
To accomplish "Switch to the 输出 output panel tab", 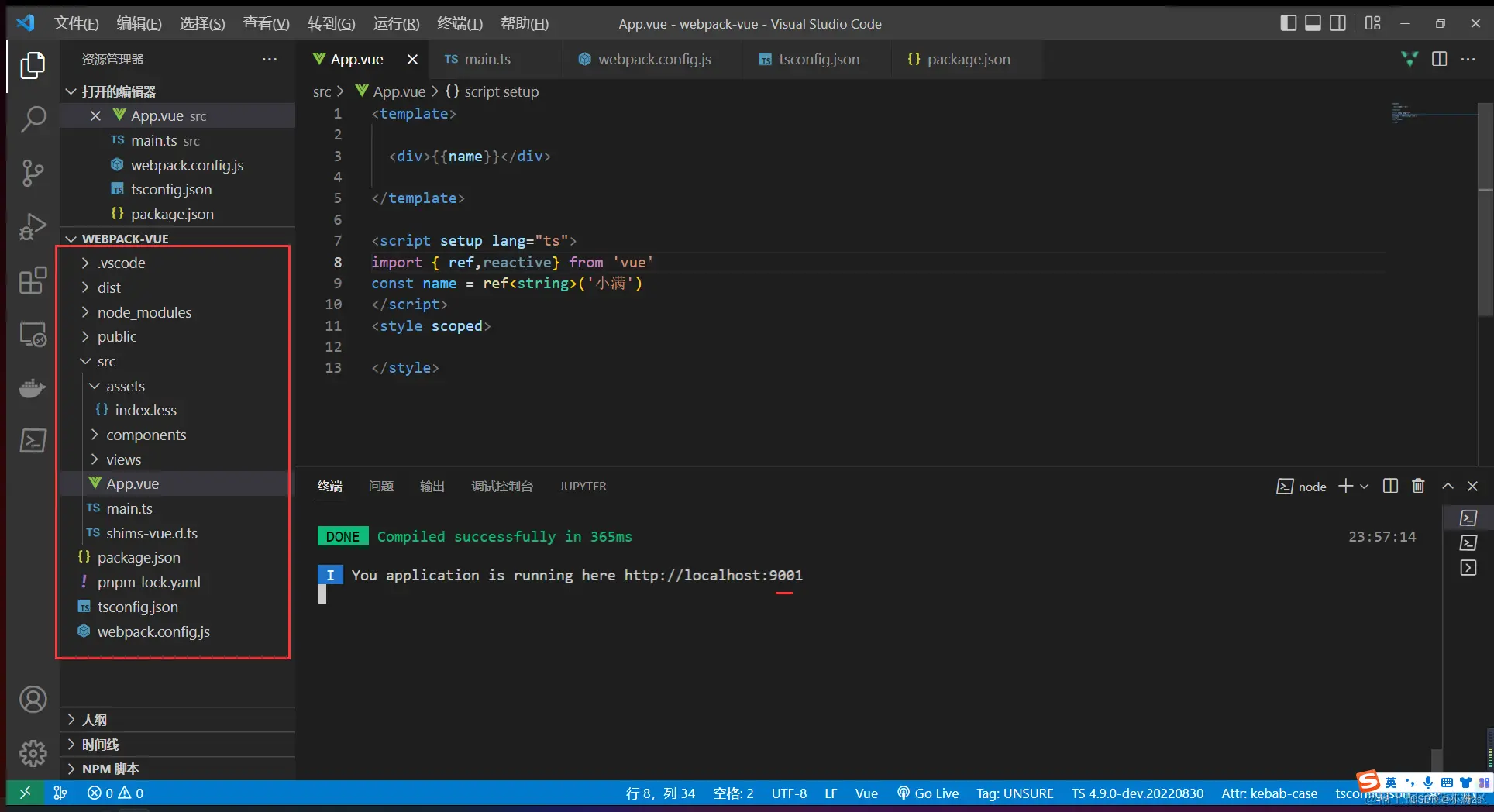I will (432, 486).
